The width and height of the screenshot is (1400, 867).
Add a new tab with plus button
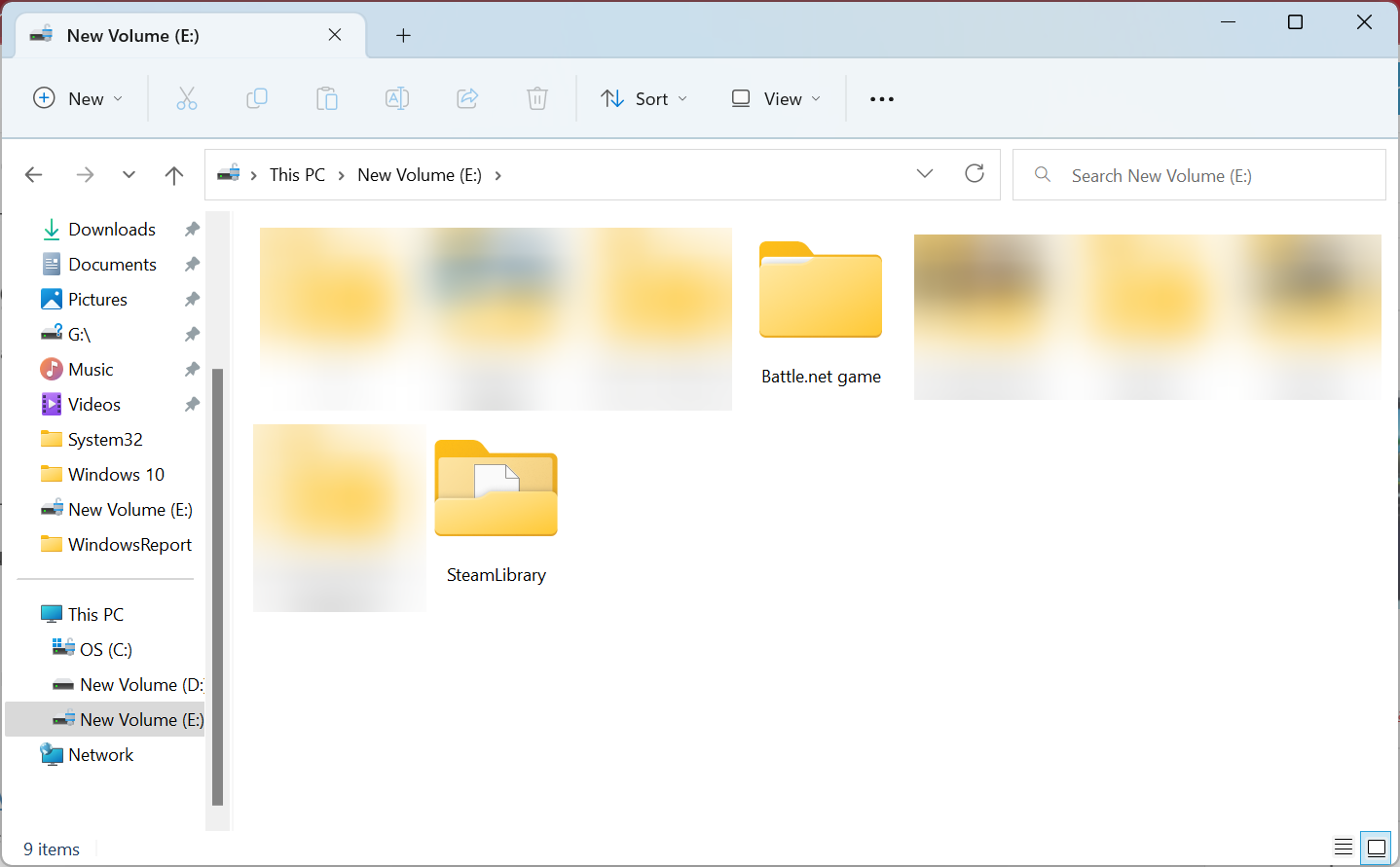(403, 36)
